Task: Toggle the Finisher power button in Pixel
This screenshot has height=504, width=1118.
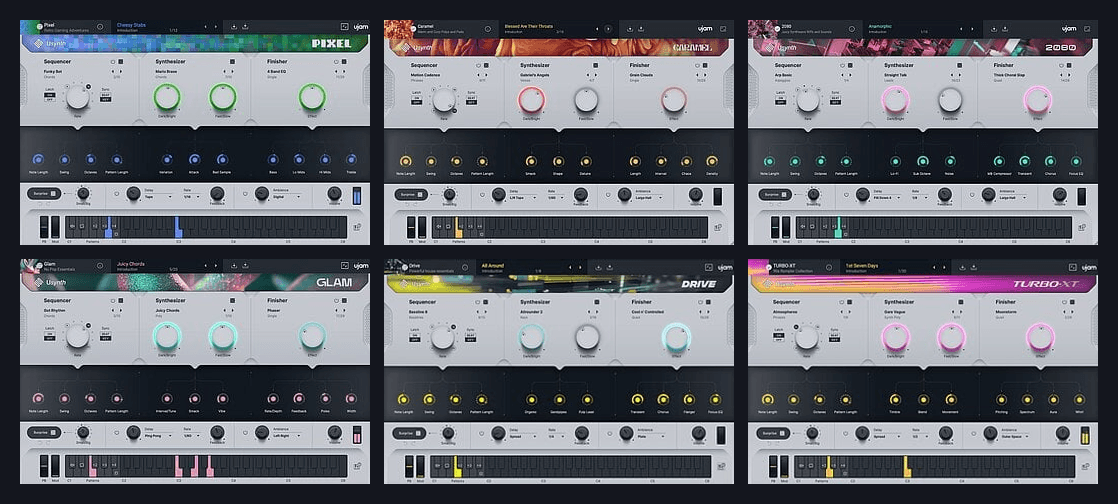Action: [x=335, y=62]
